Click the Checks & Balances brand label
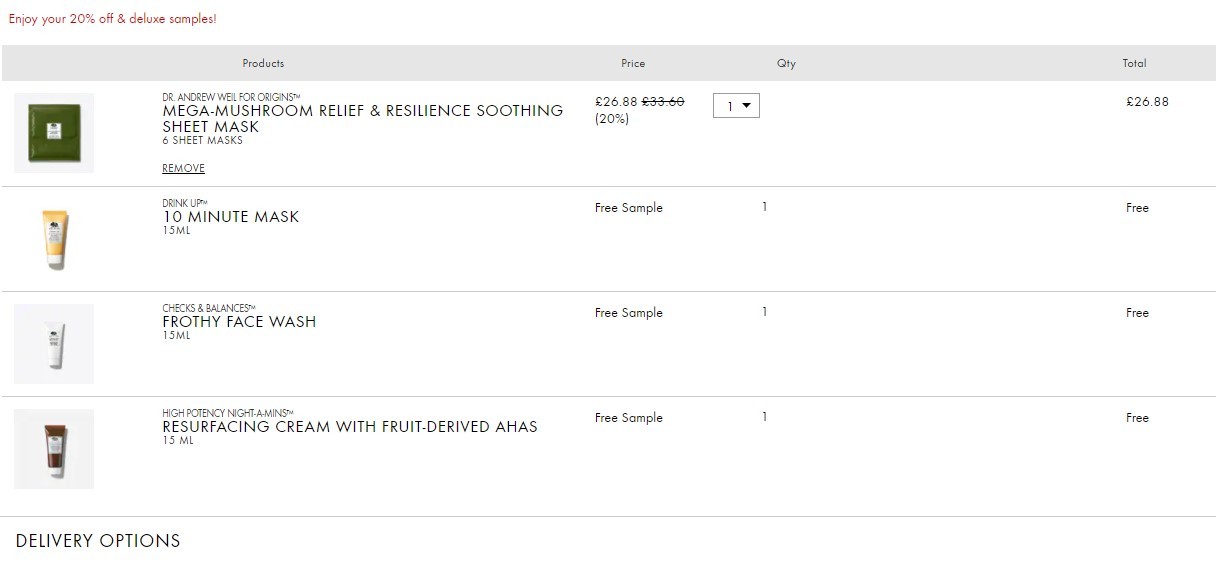1216x563 pixels. [x=209, y=308]
